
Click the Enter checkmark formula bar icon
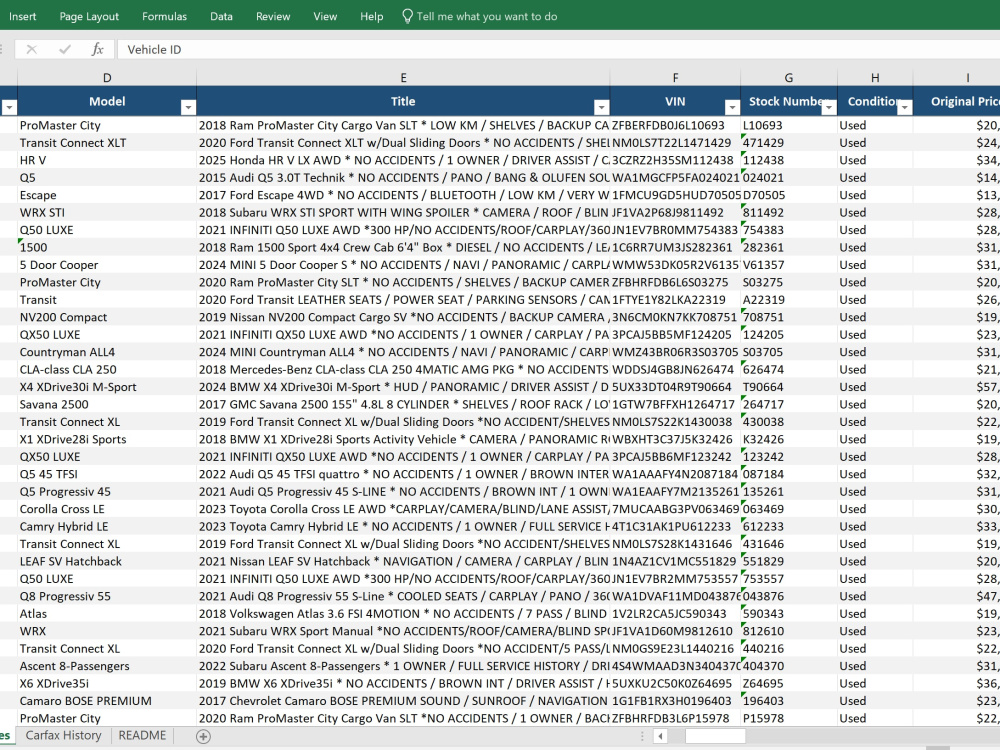pyautogui.click(x=64, y=49)
